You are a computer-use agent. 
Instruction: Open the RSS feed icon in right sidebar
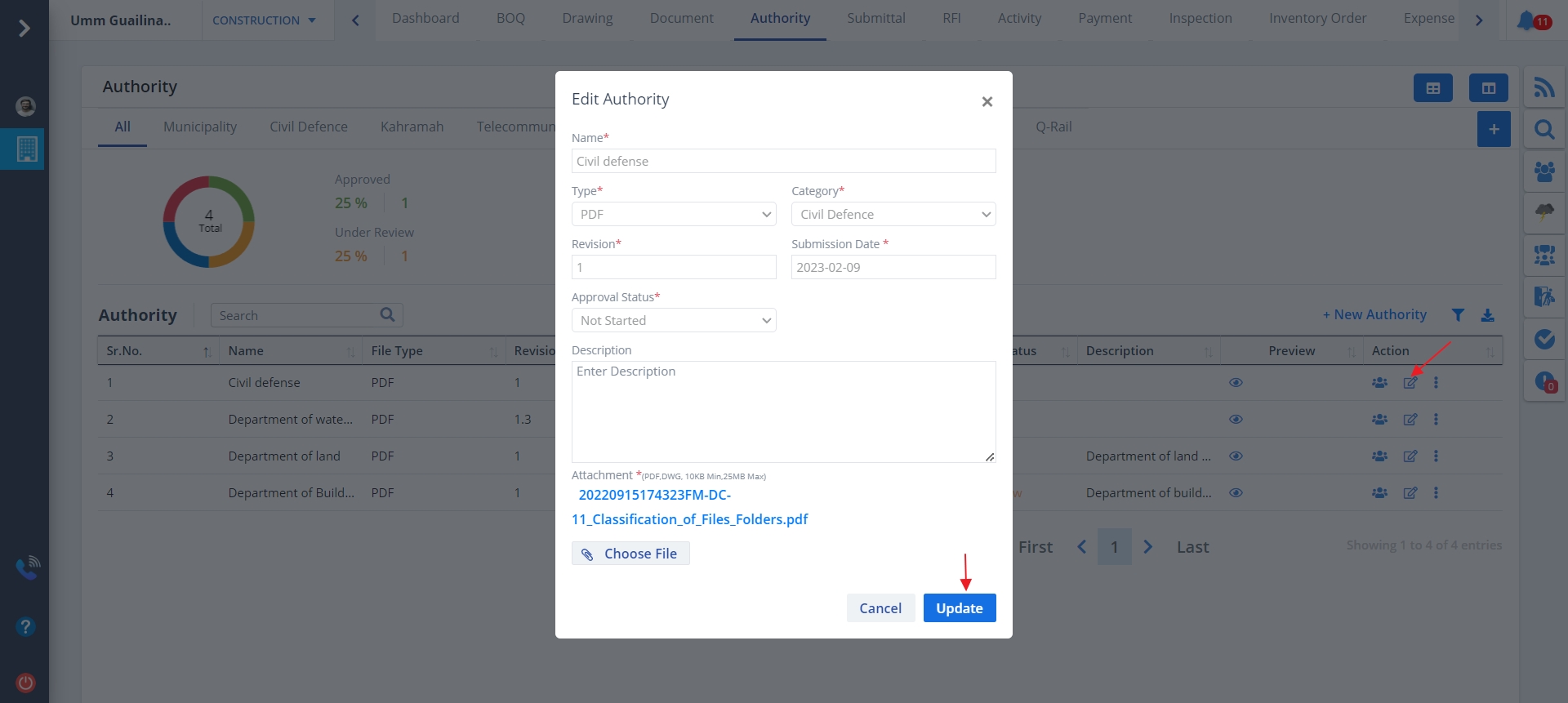pos(1543,87)
